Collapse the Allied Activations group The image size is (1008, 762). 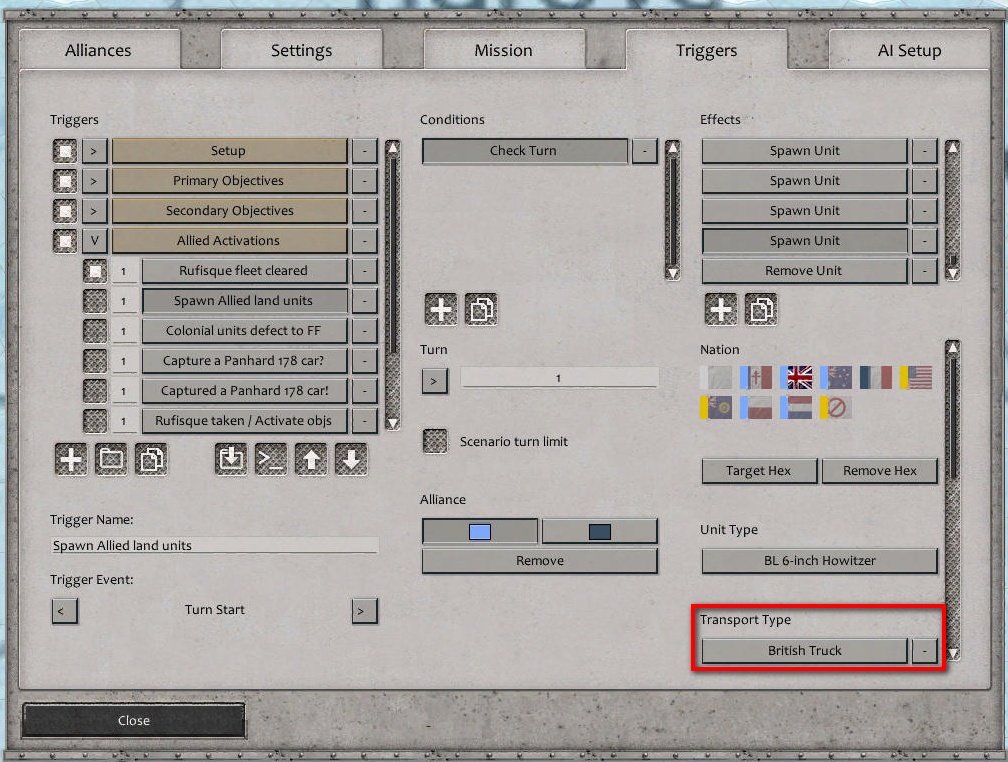tap(94, 240)
